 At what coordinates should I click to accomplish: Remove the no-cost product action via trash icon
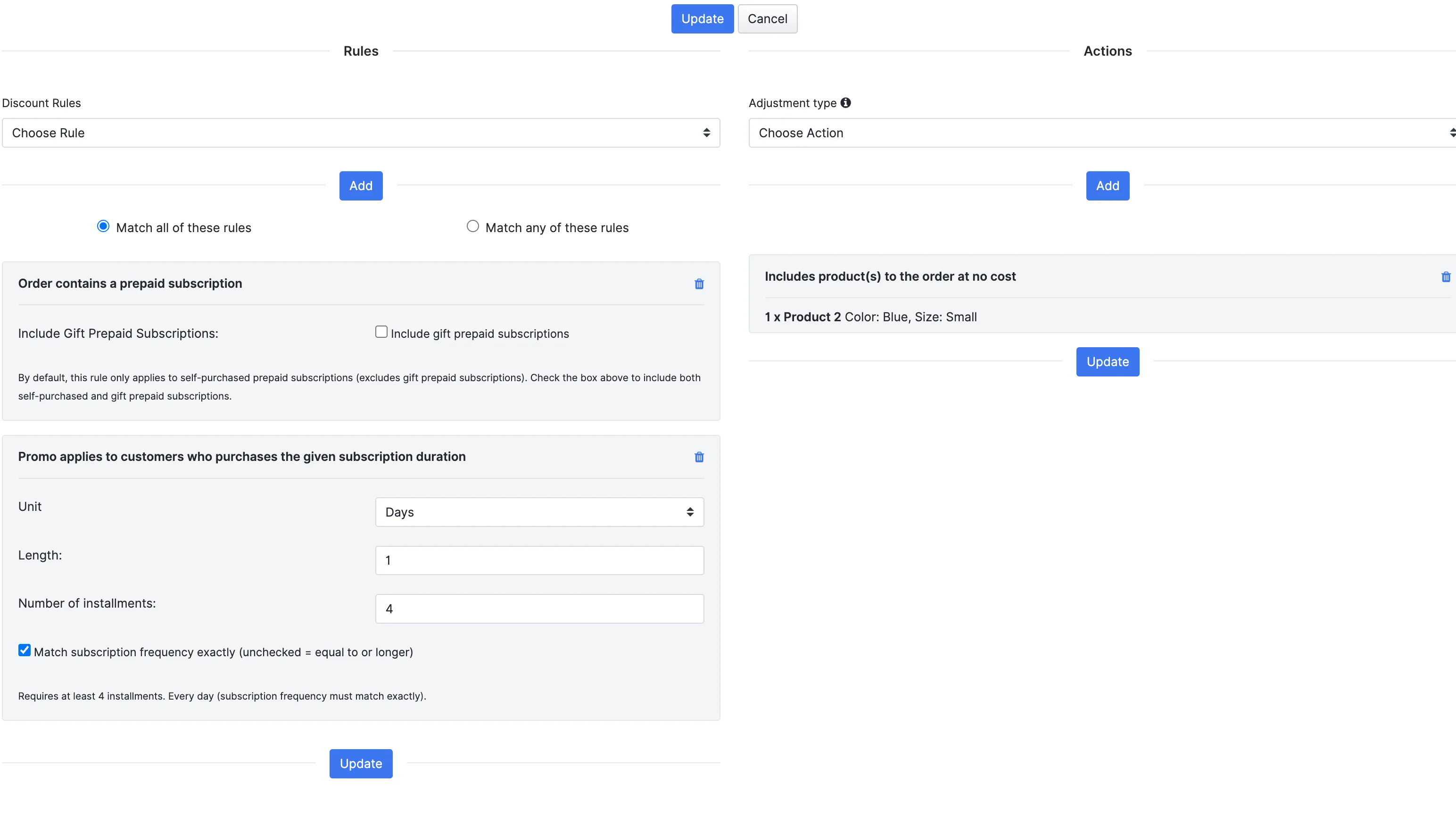pos(1445,277)
